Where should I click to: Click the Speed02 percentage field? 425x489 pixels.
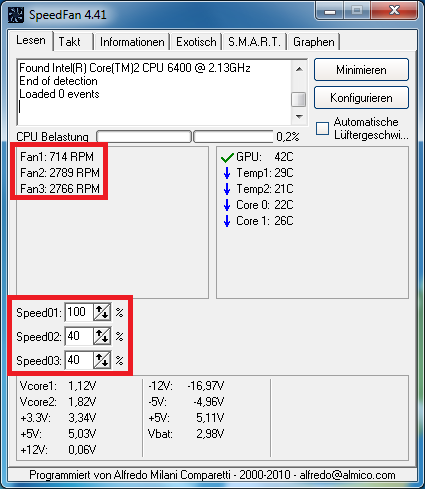(79, 336)
